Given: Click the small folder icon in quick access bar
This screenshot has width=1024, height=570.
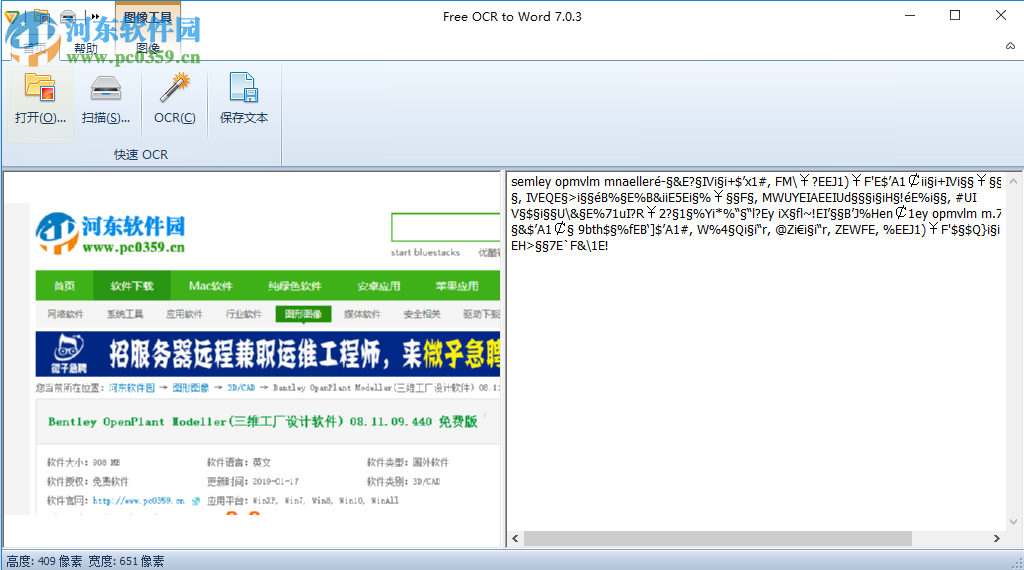Looking at the screenshot, I should coord(41,16).
